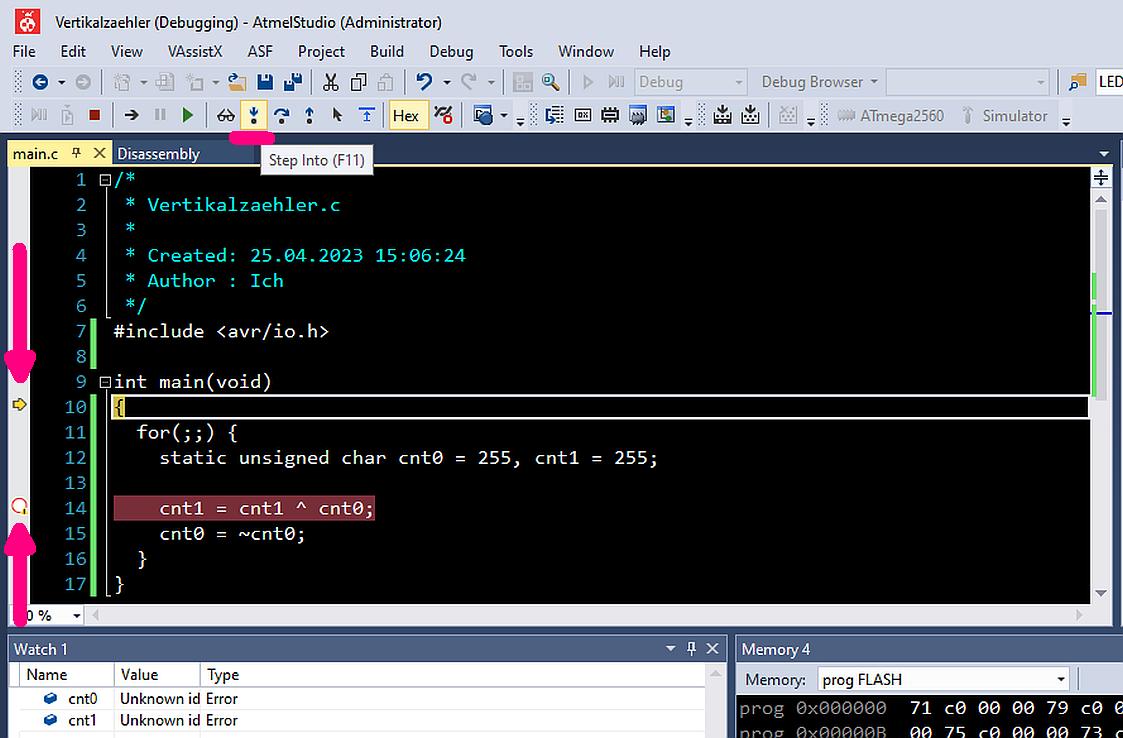Open the debug windows dropdown arrow
1123x738 pixels.
click(x=504, y=115)
